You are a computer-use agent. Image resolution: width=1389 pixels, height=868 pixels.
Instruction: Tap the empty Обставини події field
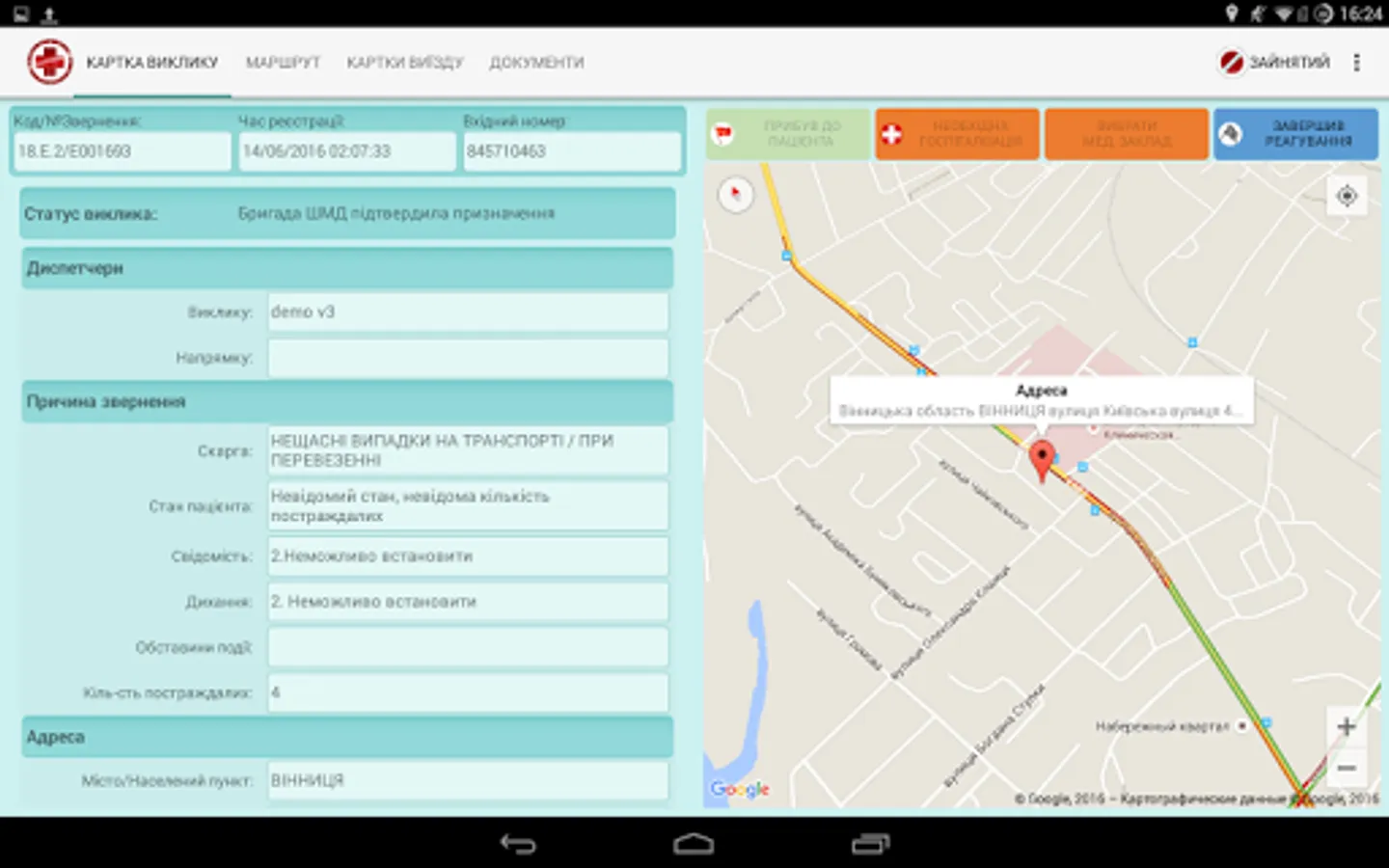click(468, 647)
